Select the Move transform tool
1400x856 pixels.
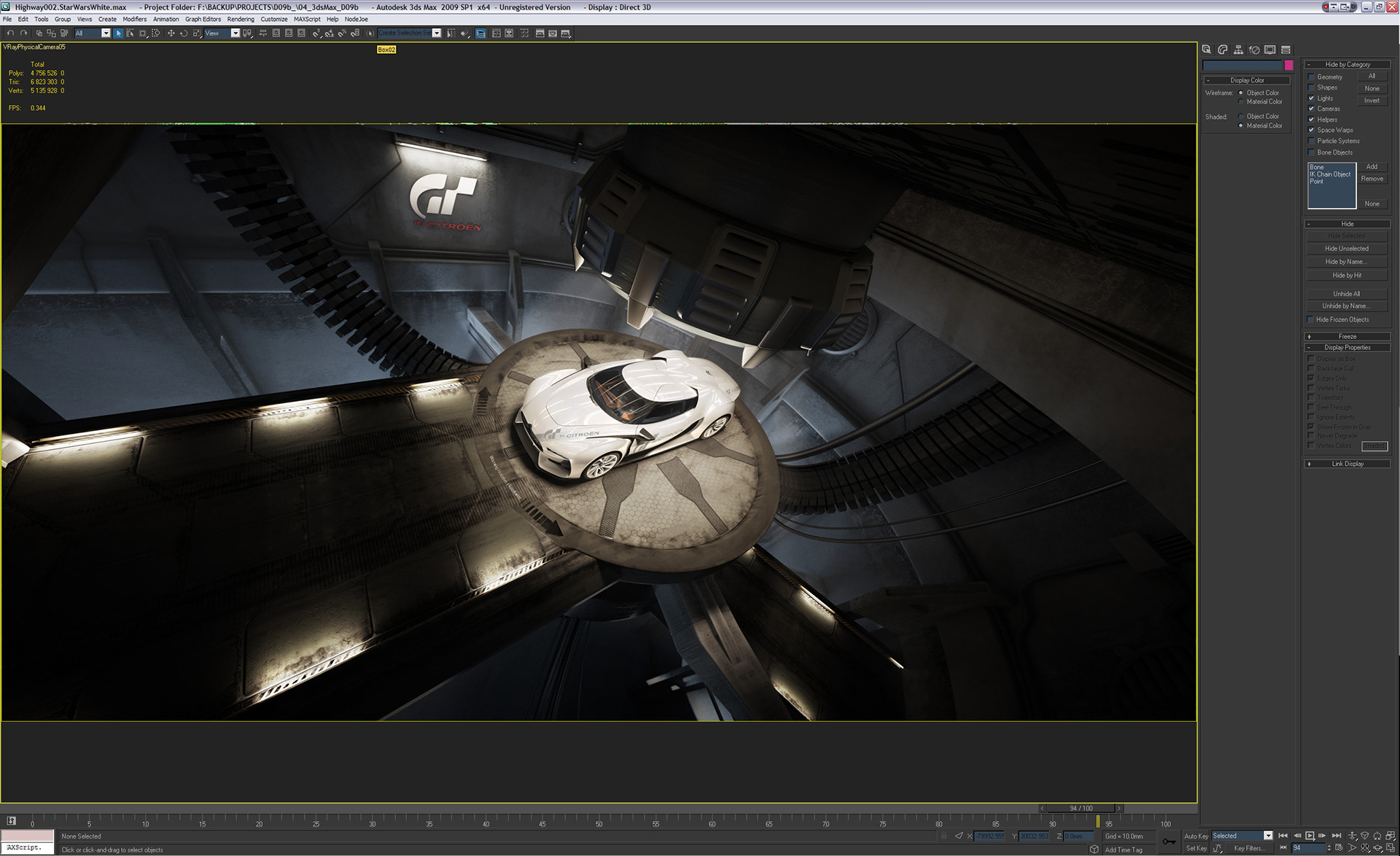(x=171, y=34)
